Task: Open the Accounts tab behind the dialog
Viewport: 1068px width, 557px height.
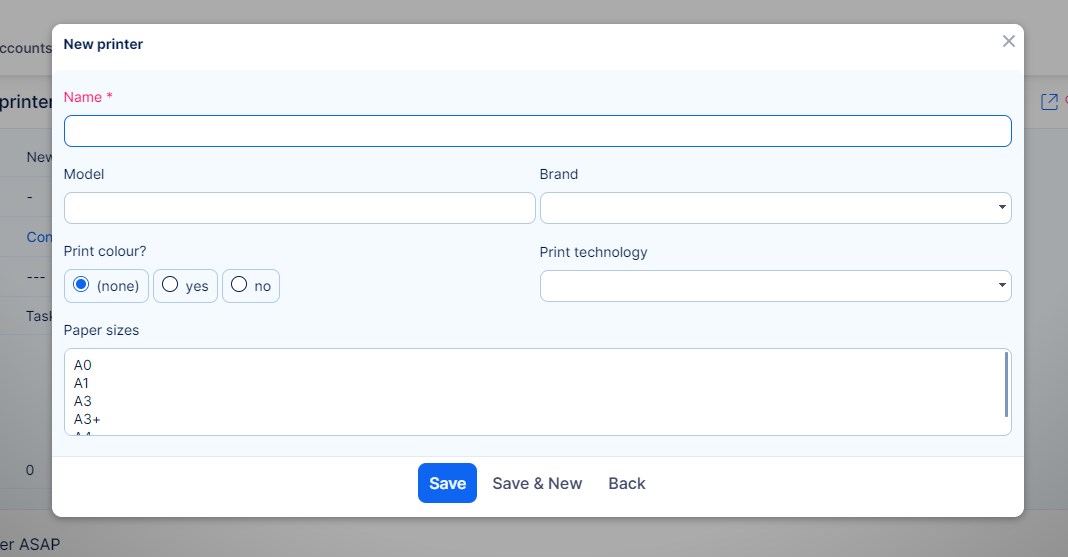Action: coord(25,48)
